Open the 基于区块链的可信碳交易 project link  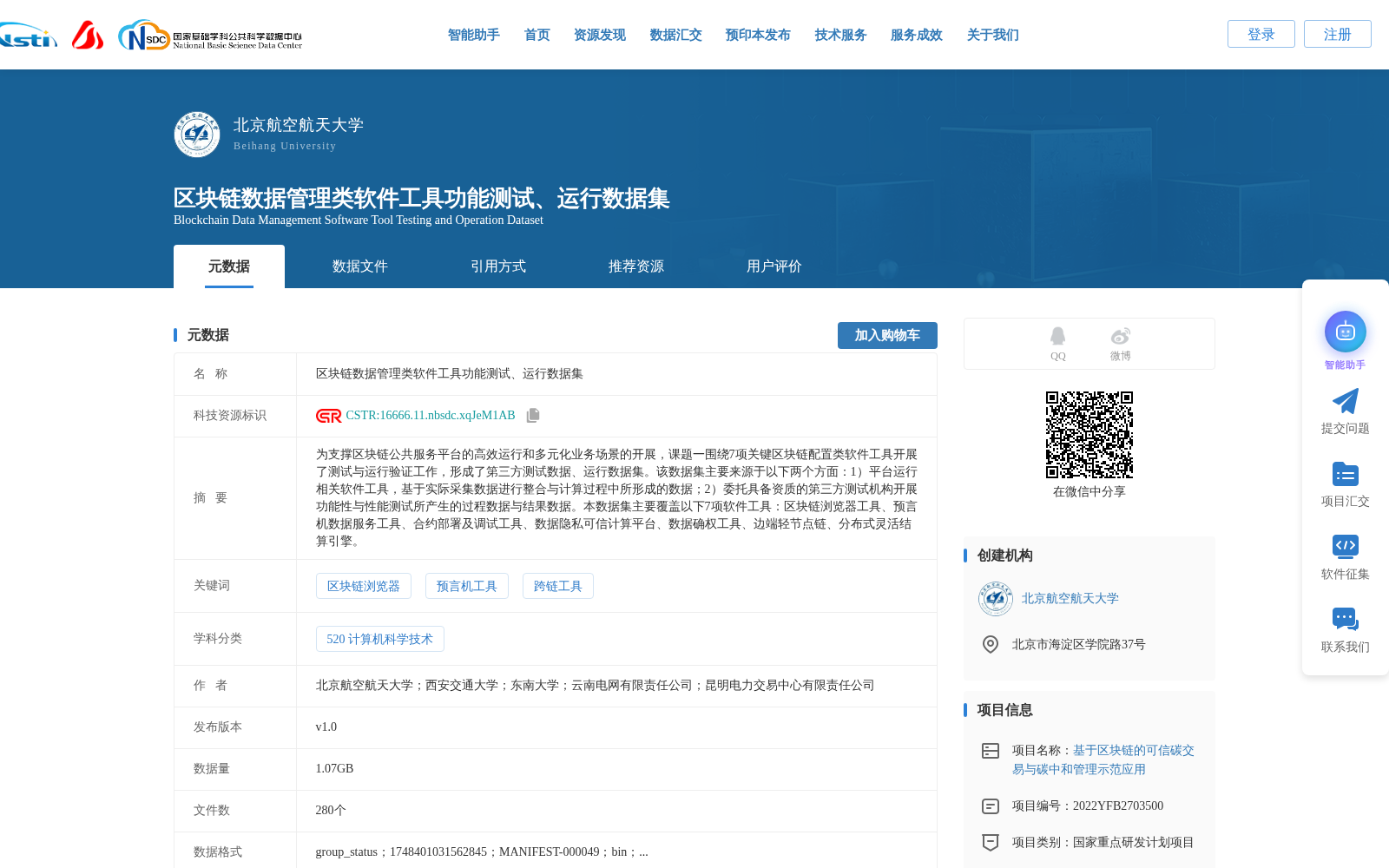(x=1103, y=759)
